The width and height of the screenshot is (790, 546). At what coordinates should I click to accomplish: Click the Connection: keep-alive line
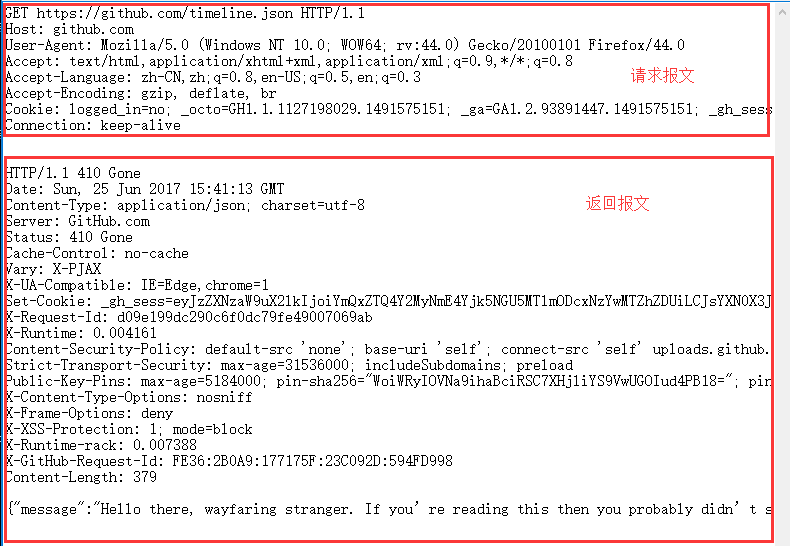(x=93, y=125)
